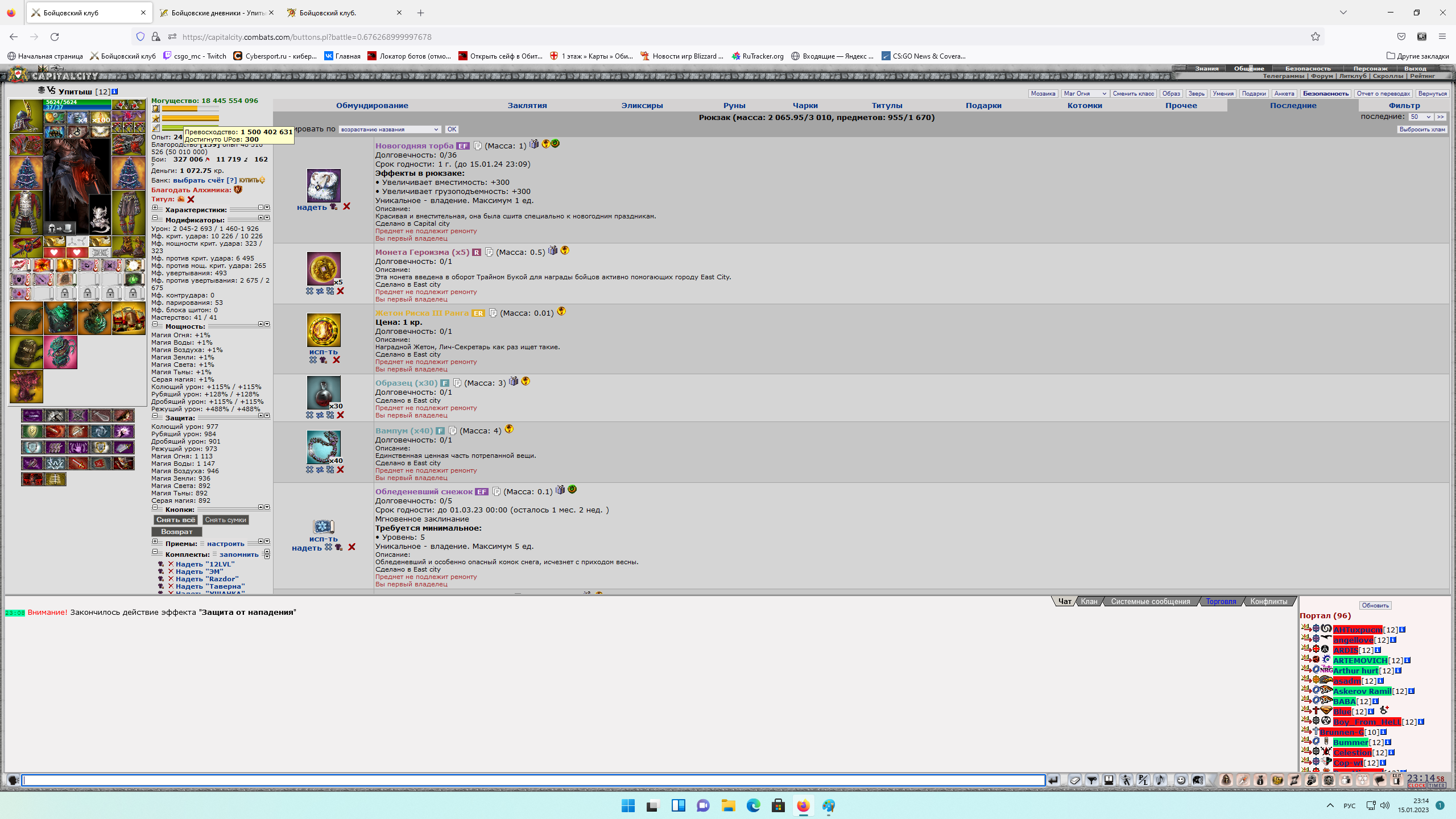Toggle the sound music-note icon
The width and height of the screenshot is (1456, 819).
click(x=1160, y=780)
